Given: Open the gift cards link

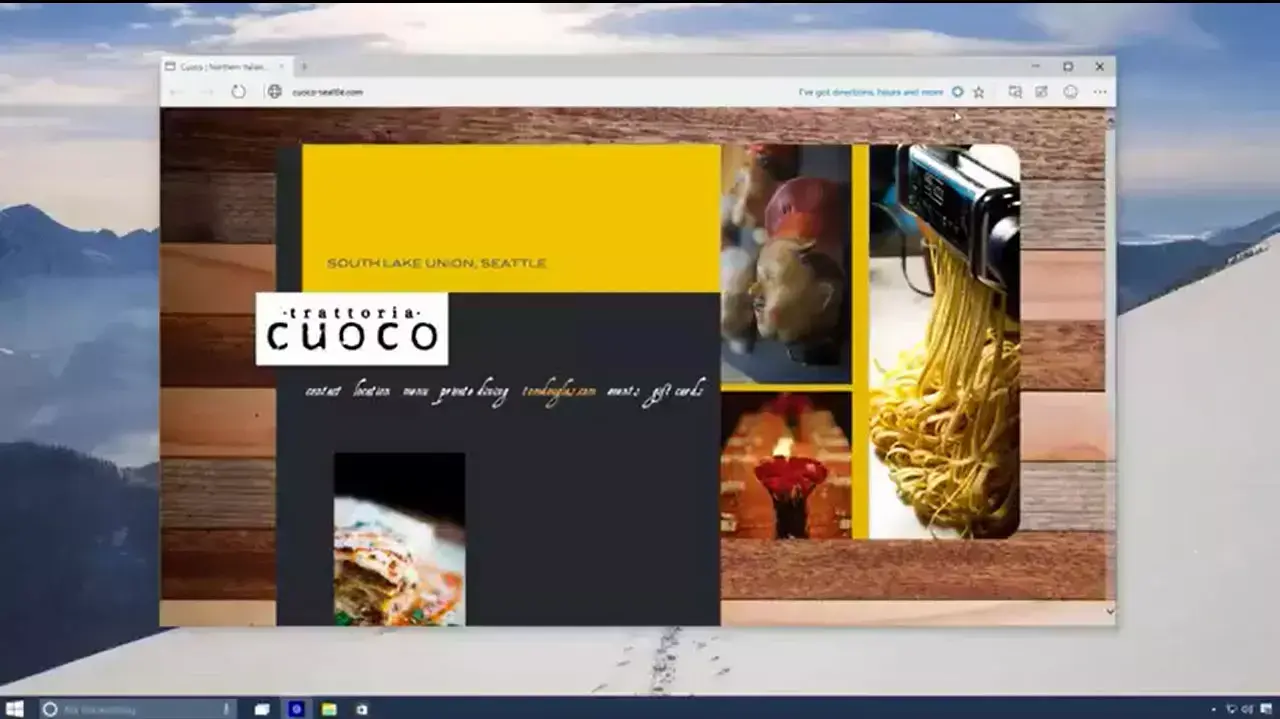Looking at the screenshot, I should pyautogui.click(x=673, y=391).
